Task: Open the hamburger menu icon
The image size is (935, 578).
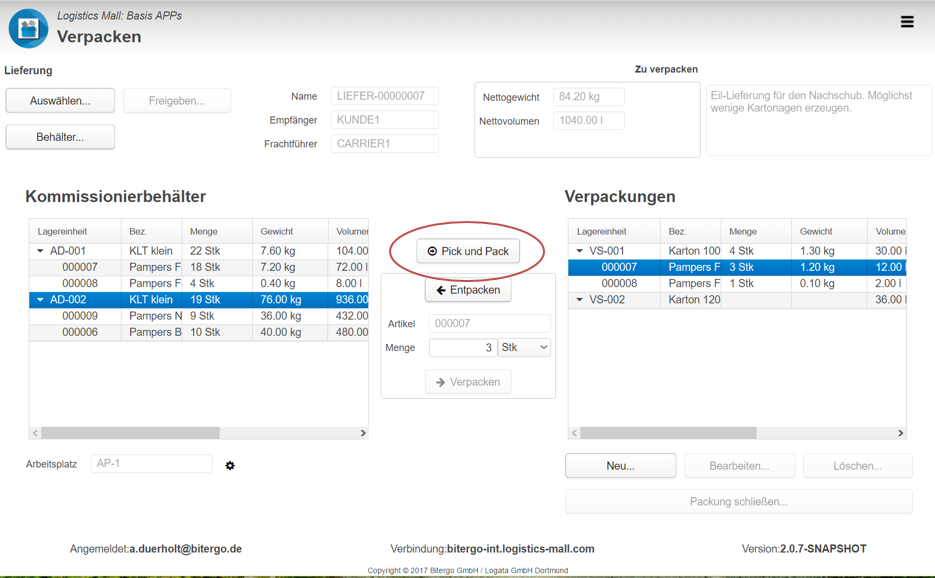Action: click(907, 22)
